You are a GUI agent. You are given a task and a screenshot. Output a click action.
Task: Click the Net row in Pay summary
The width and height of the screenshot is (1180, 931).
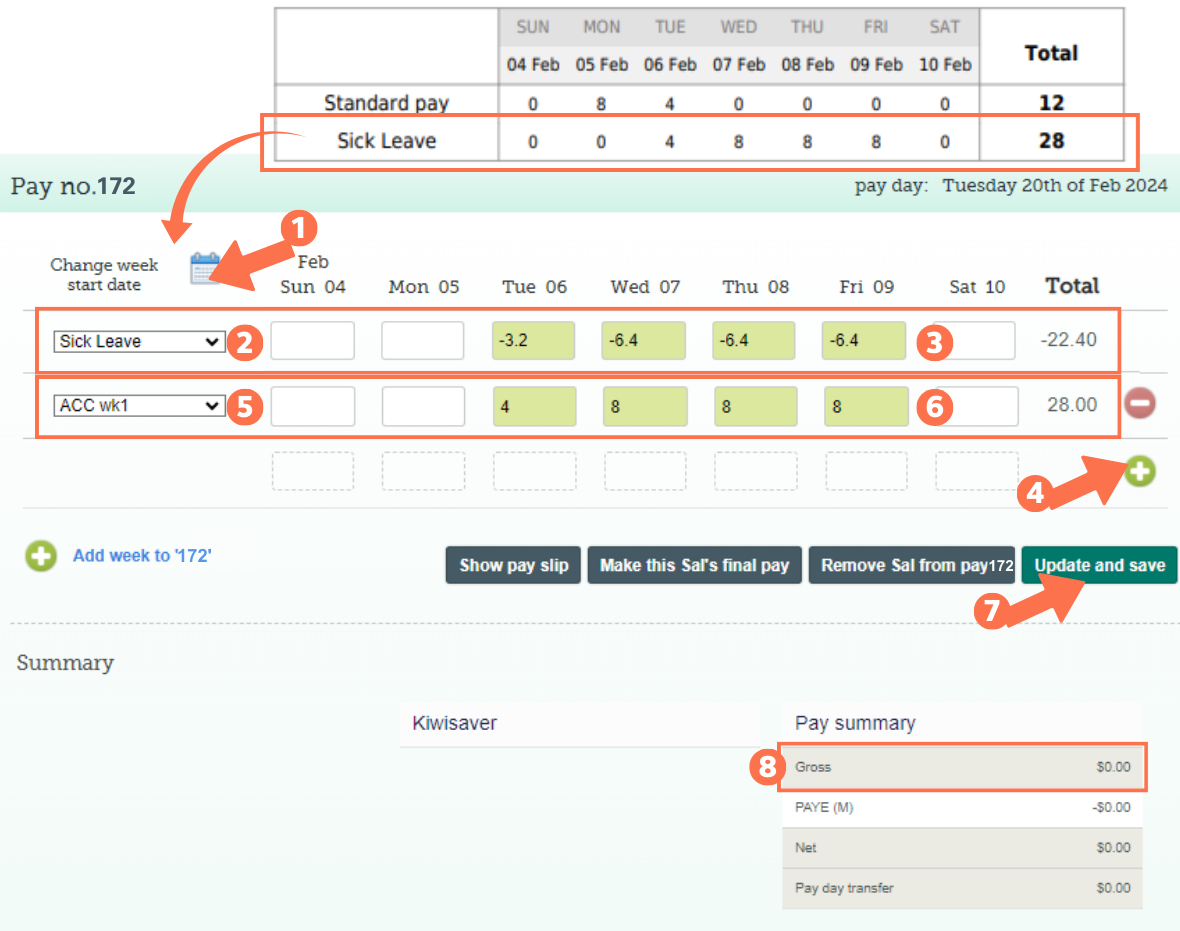coord(962,847)
